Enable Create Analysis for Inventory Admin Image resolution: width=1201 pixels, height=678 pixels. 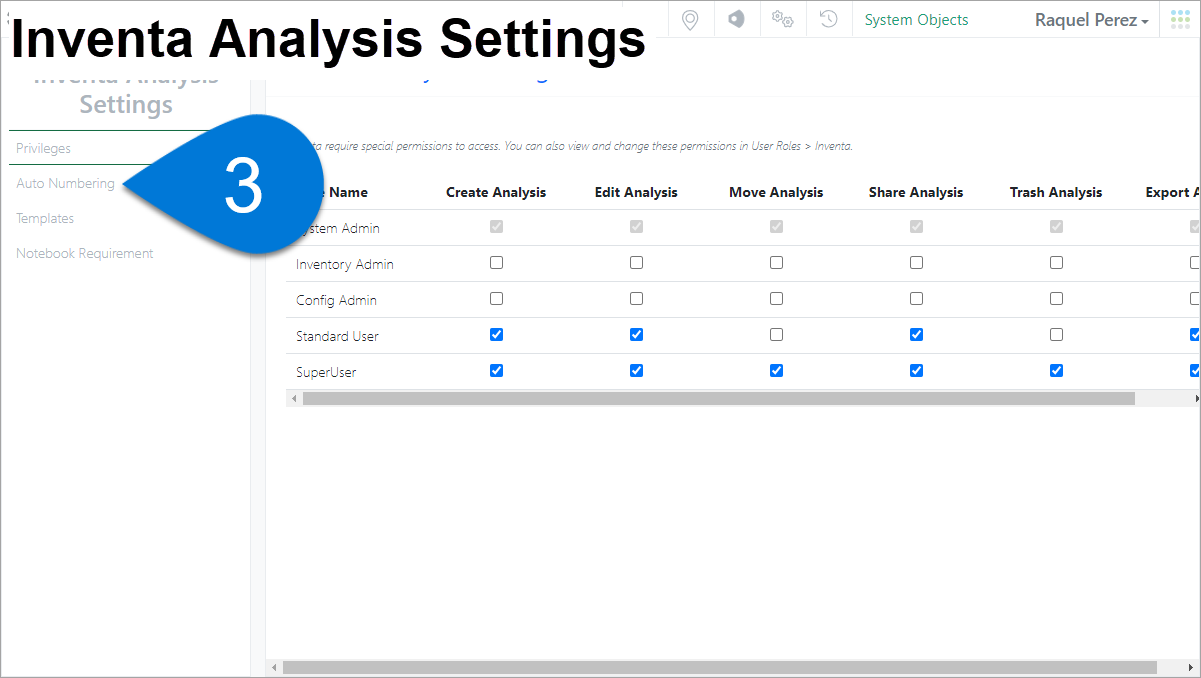click(x=496, y=263)
